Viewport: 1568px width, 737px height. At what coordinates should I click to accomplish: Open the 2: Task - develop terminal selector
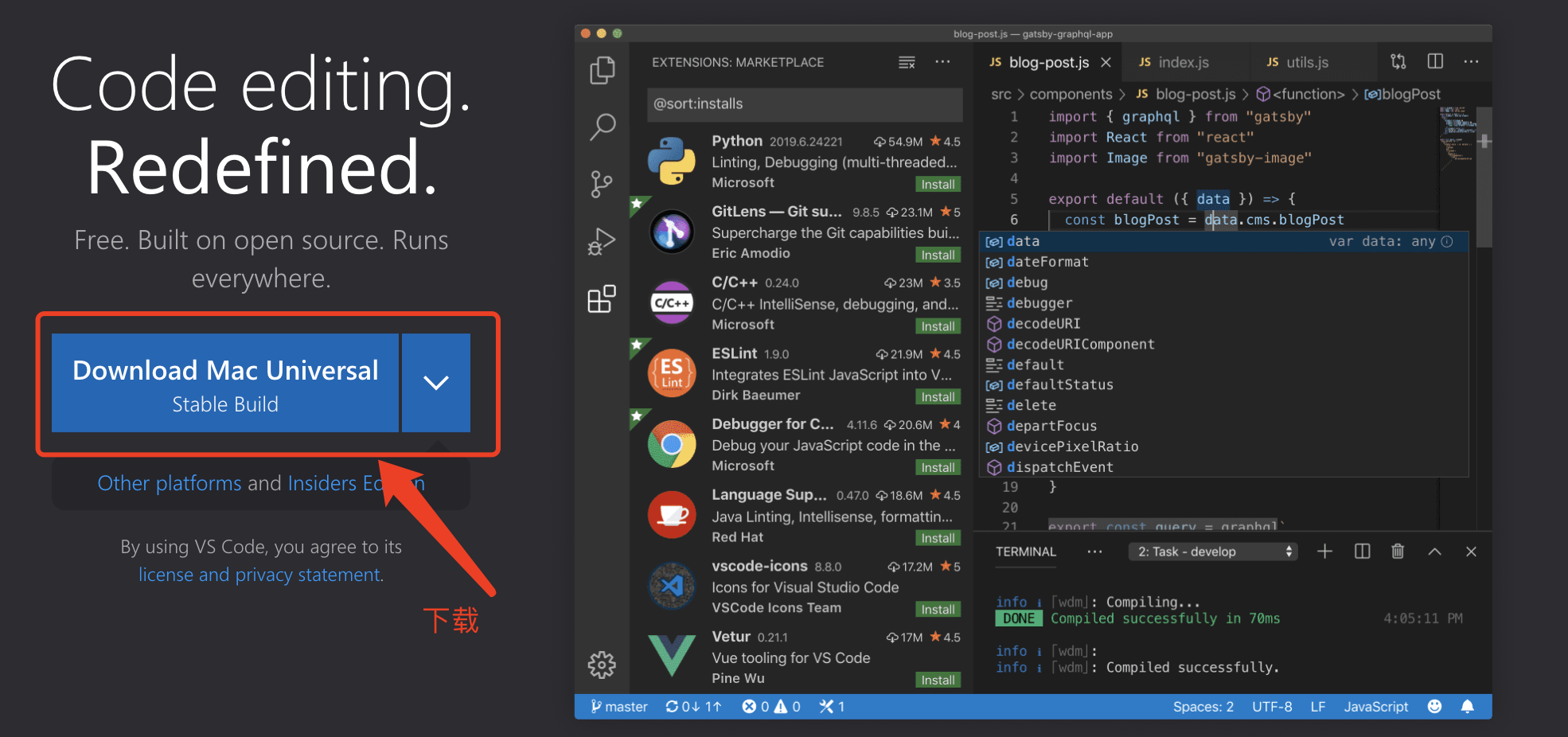(1212, 552)
